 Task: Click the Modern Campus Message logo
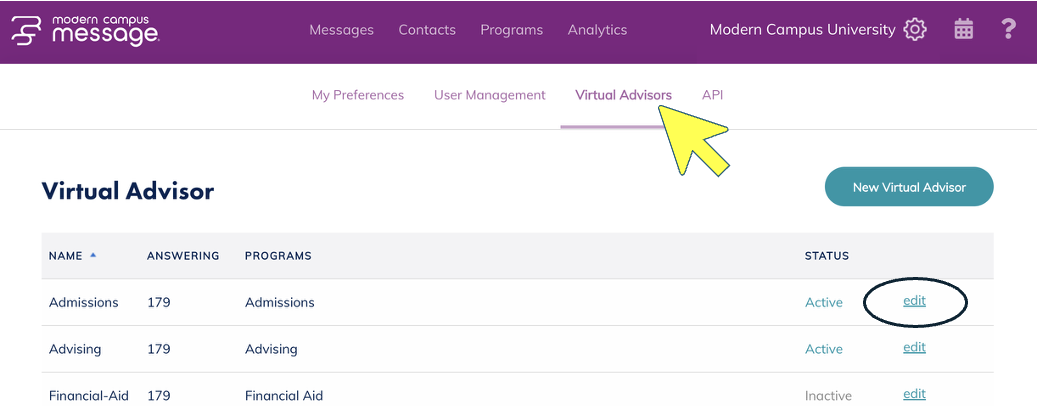[85, 30]
